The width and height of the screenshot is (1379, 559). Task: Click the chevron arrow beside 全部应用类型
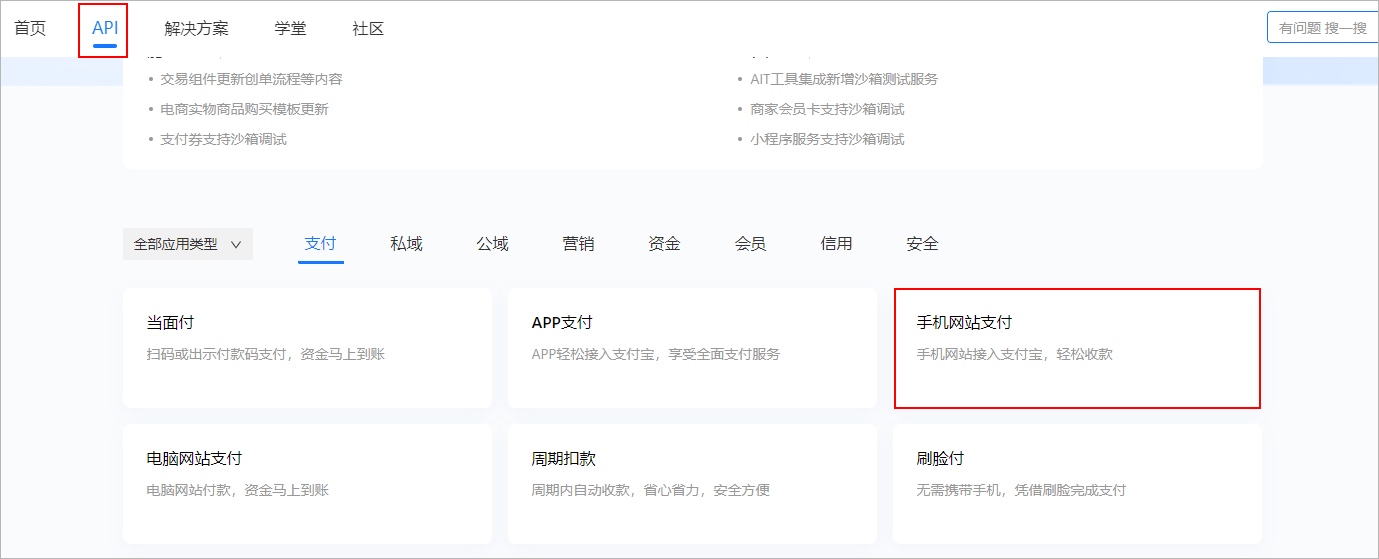[236, 244]
